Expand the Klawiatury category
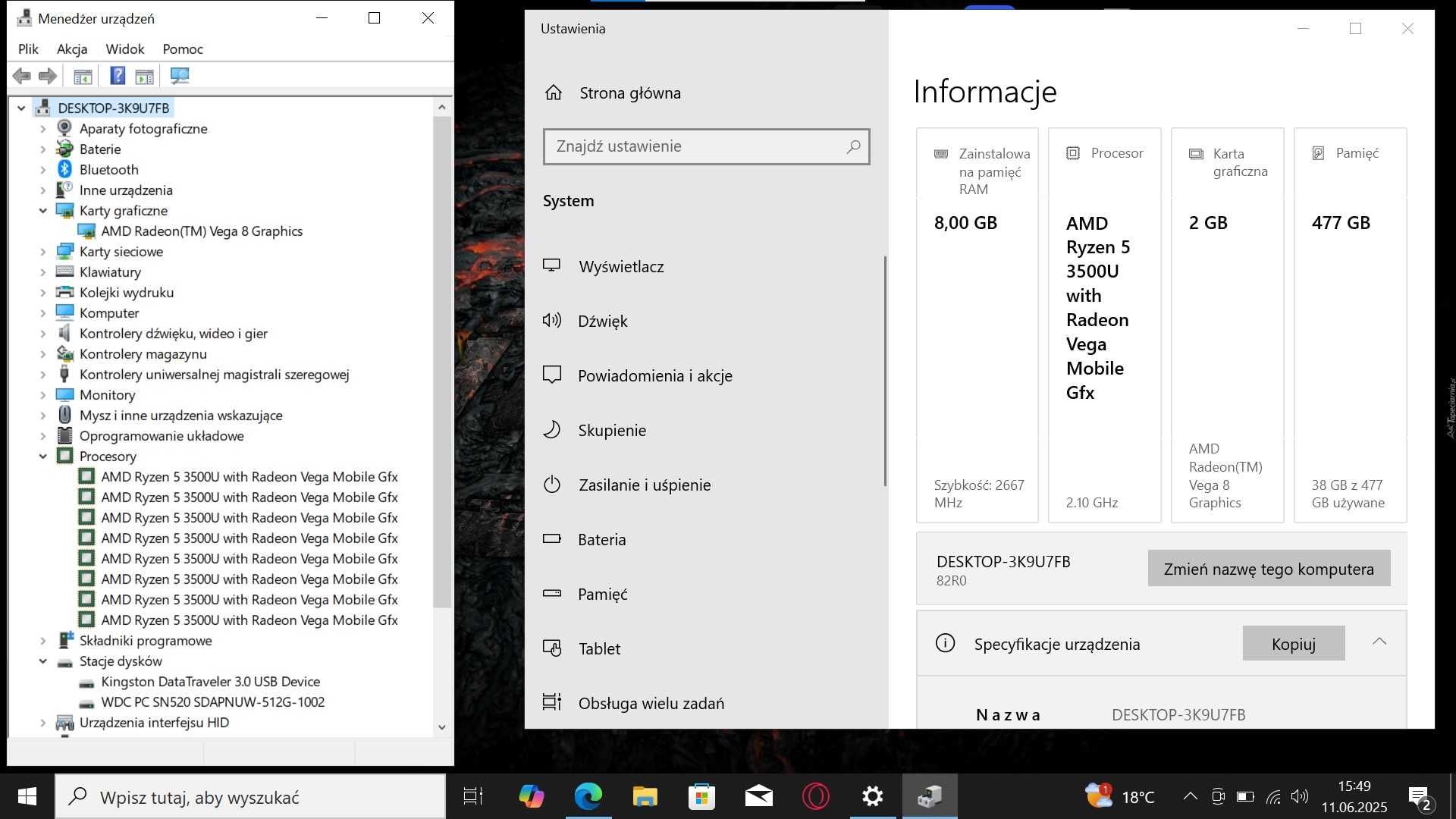 point(42,271)
